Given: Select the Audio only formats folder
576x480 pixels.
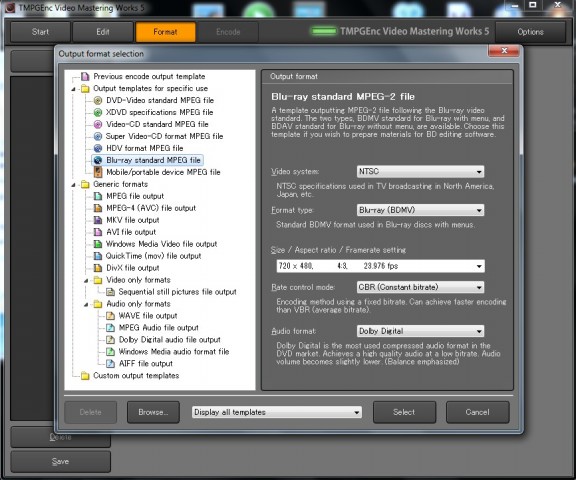Looking at the screenshot, I should coord(138,304).
